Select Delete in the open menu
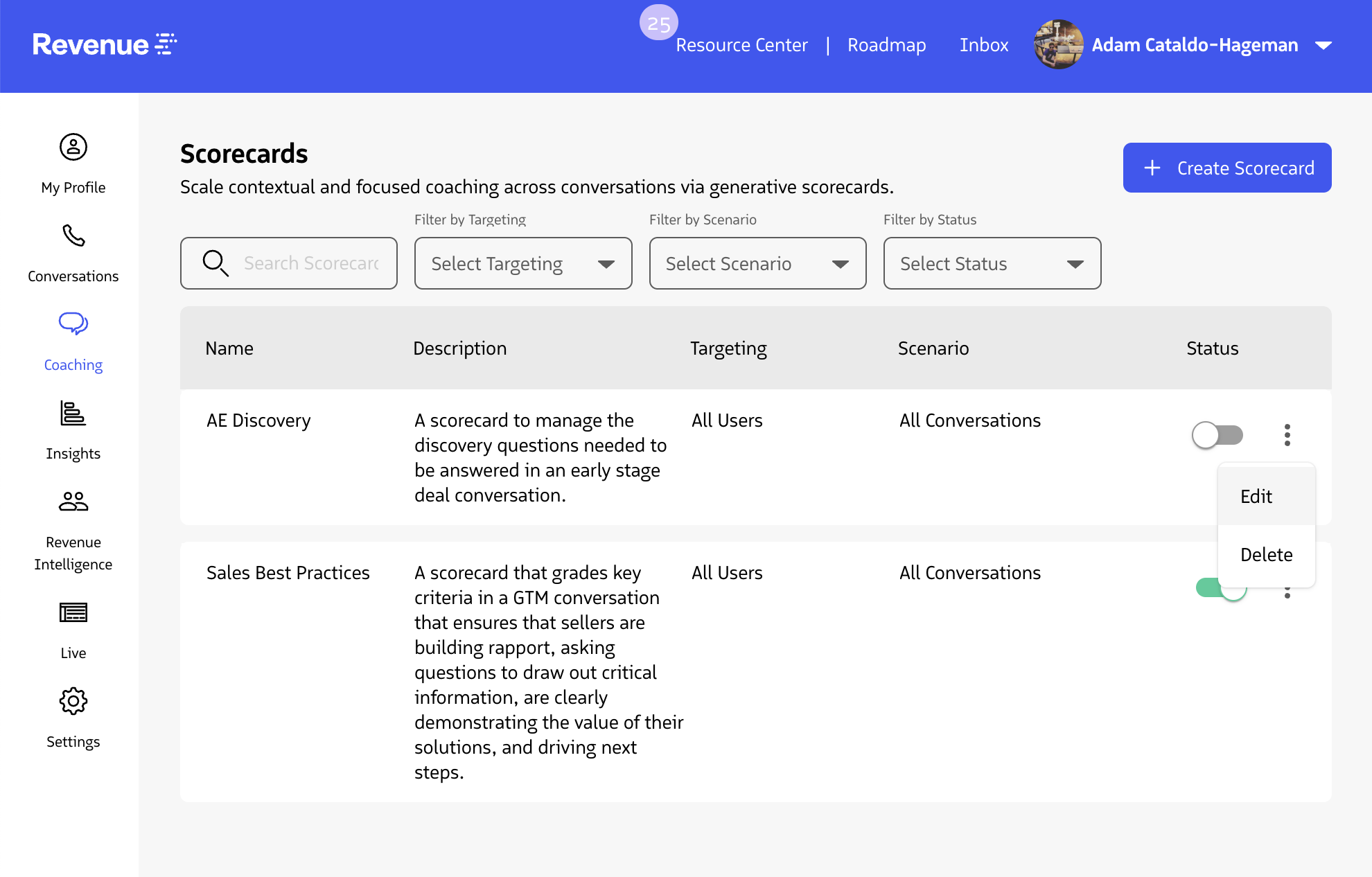The image size is (1372, 877). tap(1267, 554)
